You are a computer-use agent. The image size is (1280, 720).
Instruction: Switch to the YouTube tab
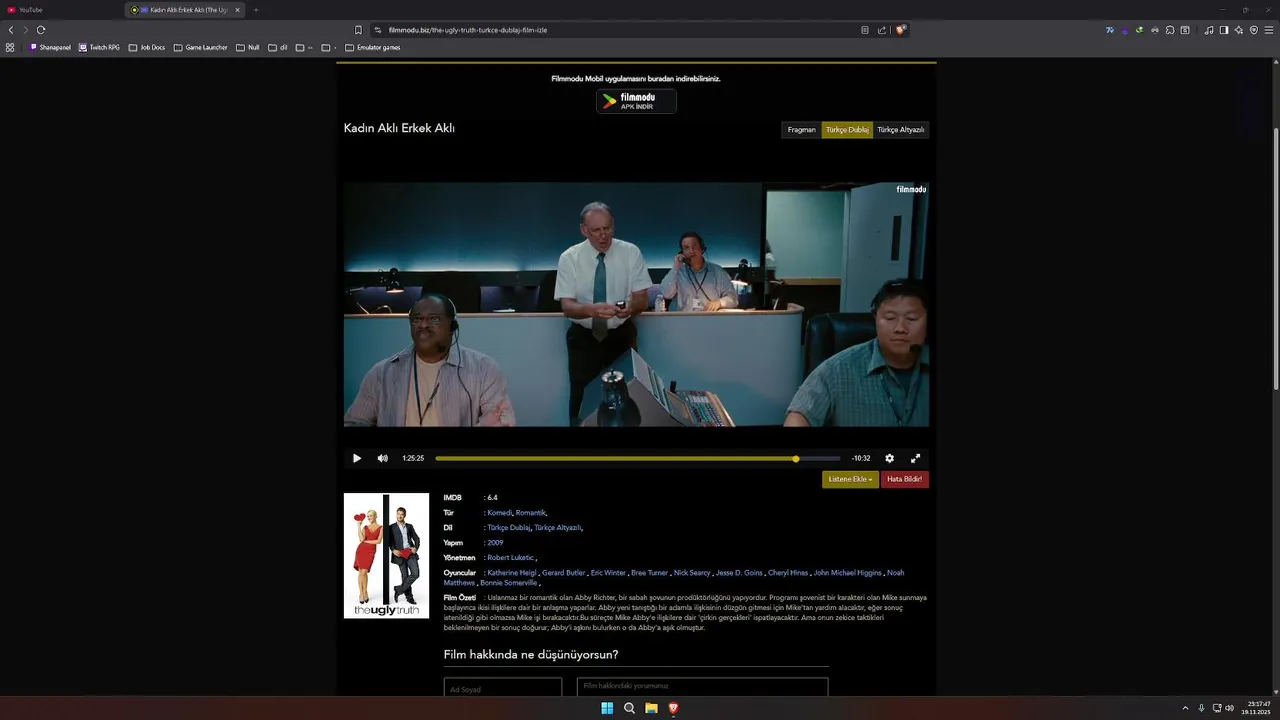60,10
